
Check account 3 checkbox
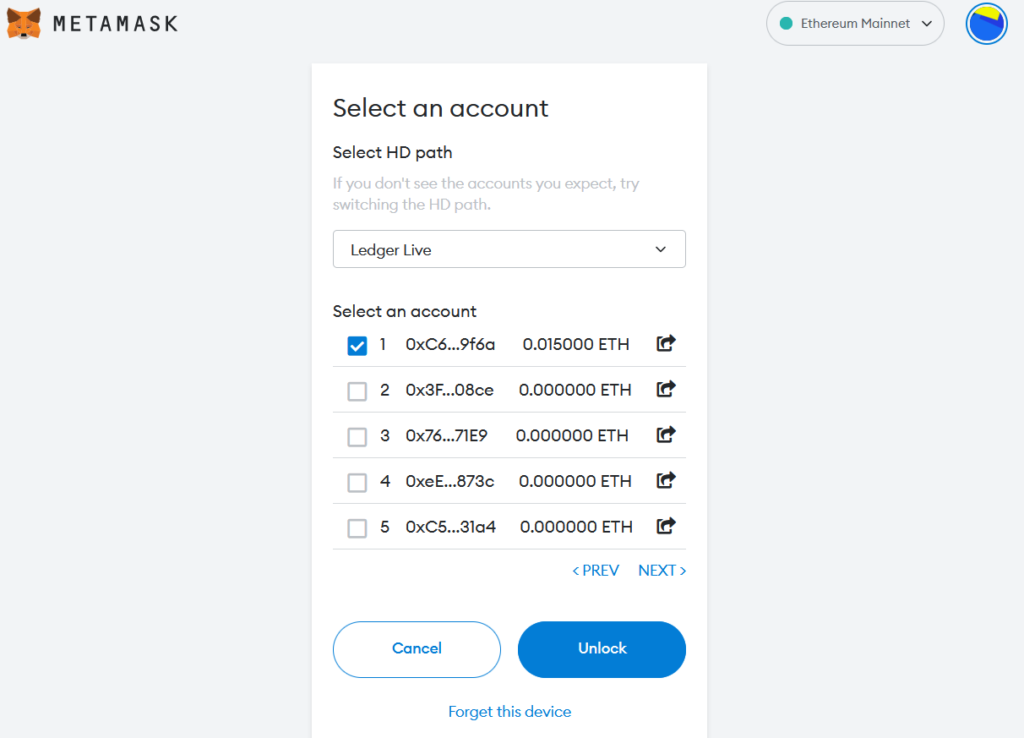[357, 436]
